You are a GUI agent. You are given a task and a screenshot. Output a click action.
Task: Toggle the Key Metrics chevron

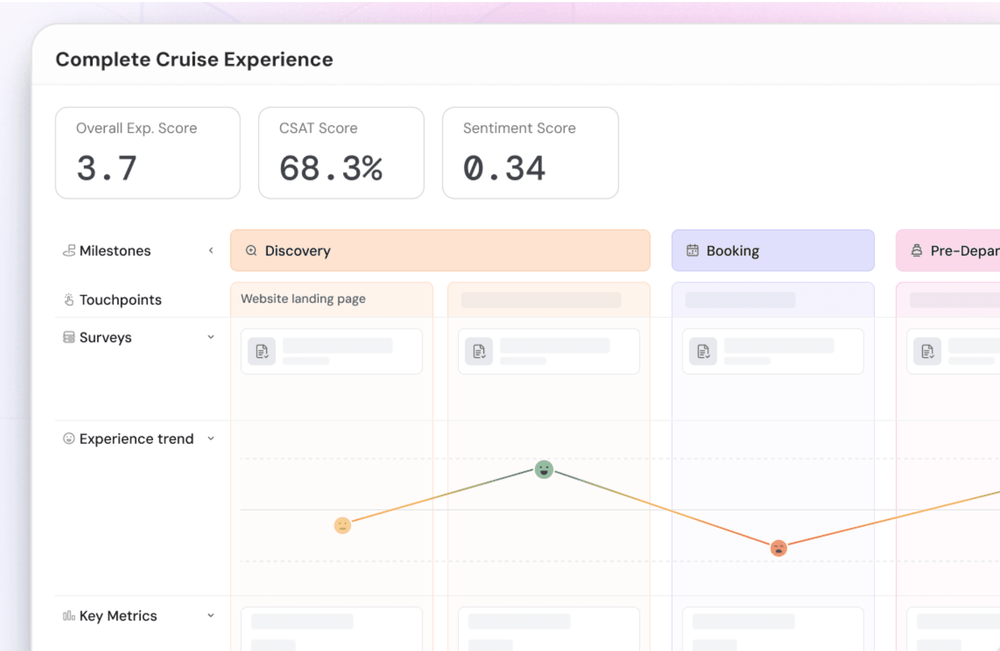tap(211, 616)
